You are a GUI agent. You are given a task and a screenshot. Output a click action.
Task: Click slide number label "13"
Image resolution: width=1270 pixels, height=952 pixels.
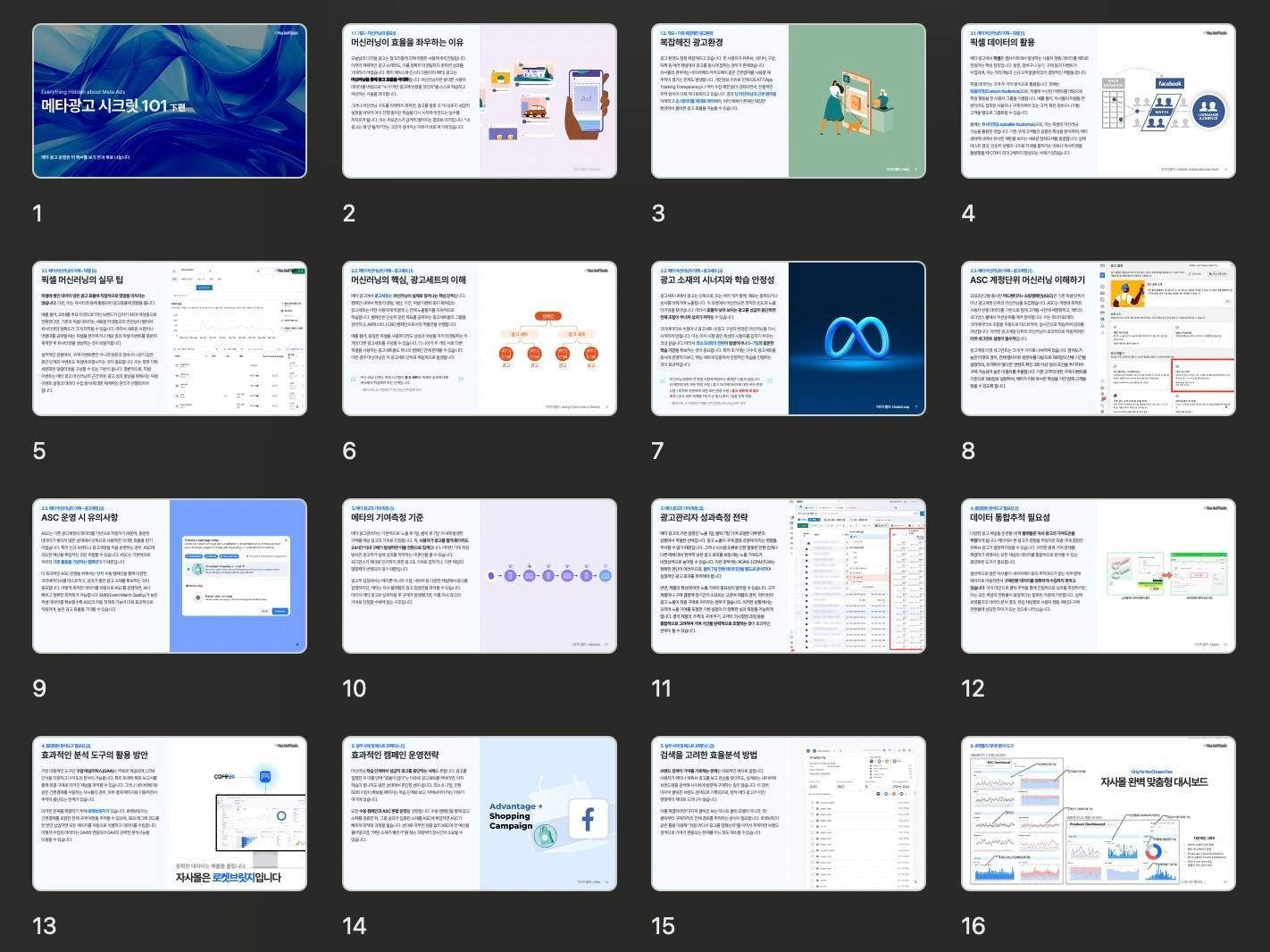click(x=45, y=926)
